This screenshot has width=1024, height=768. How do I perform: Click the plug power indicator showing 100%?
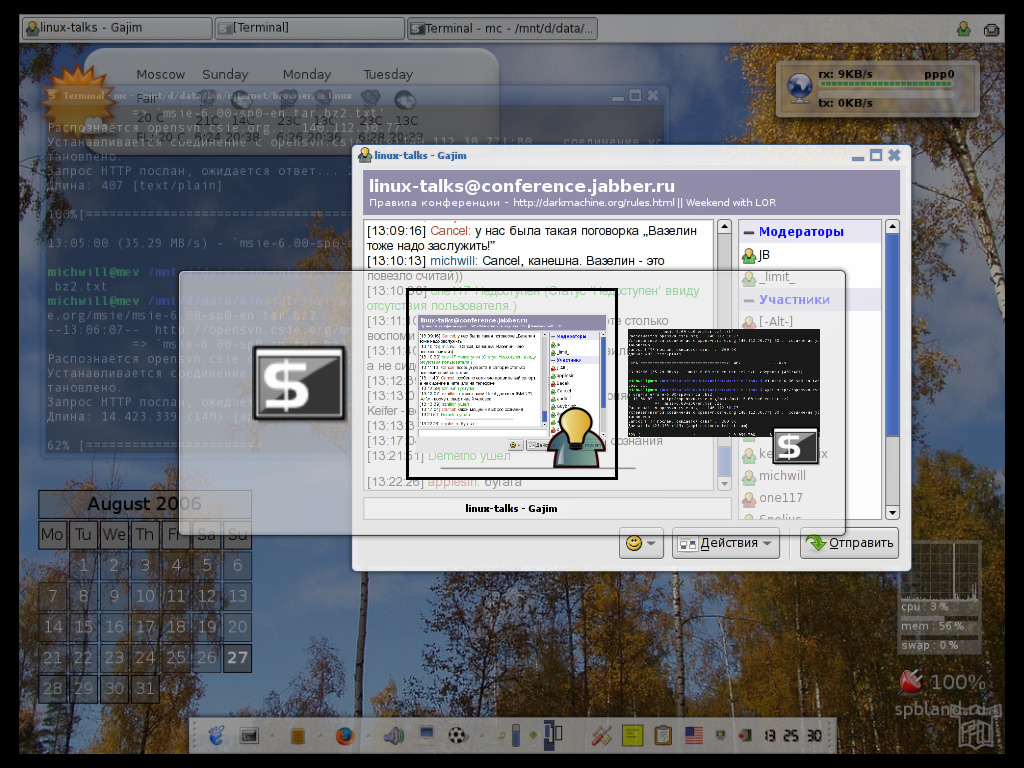pos(910,682)
